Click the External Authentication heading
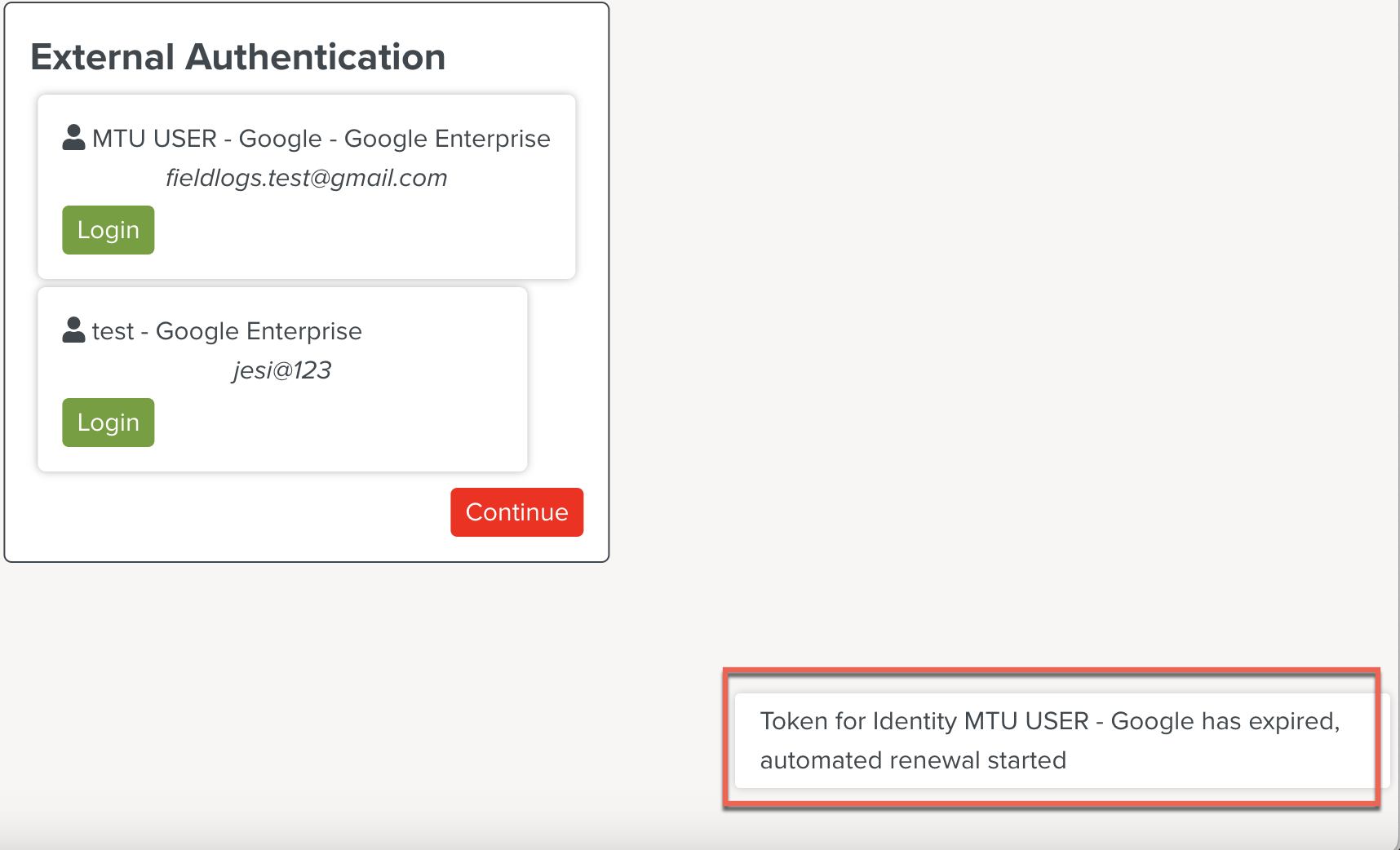Screen dimensions: 1400x850 coord(238,55)
